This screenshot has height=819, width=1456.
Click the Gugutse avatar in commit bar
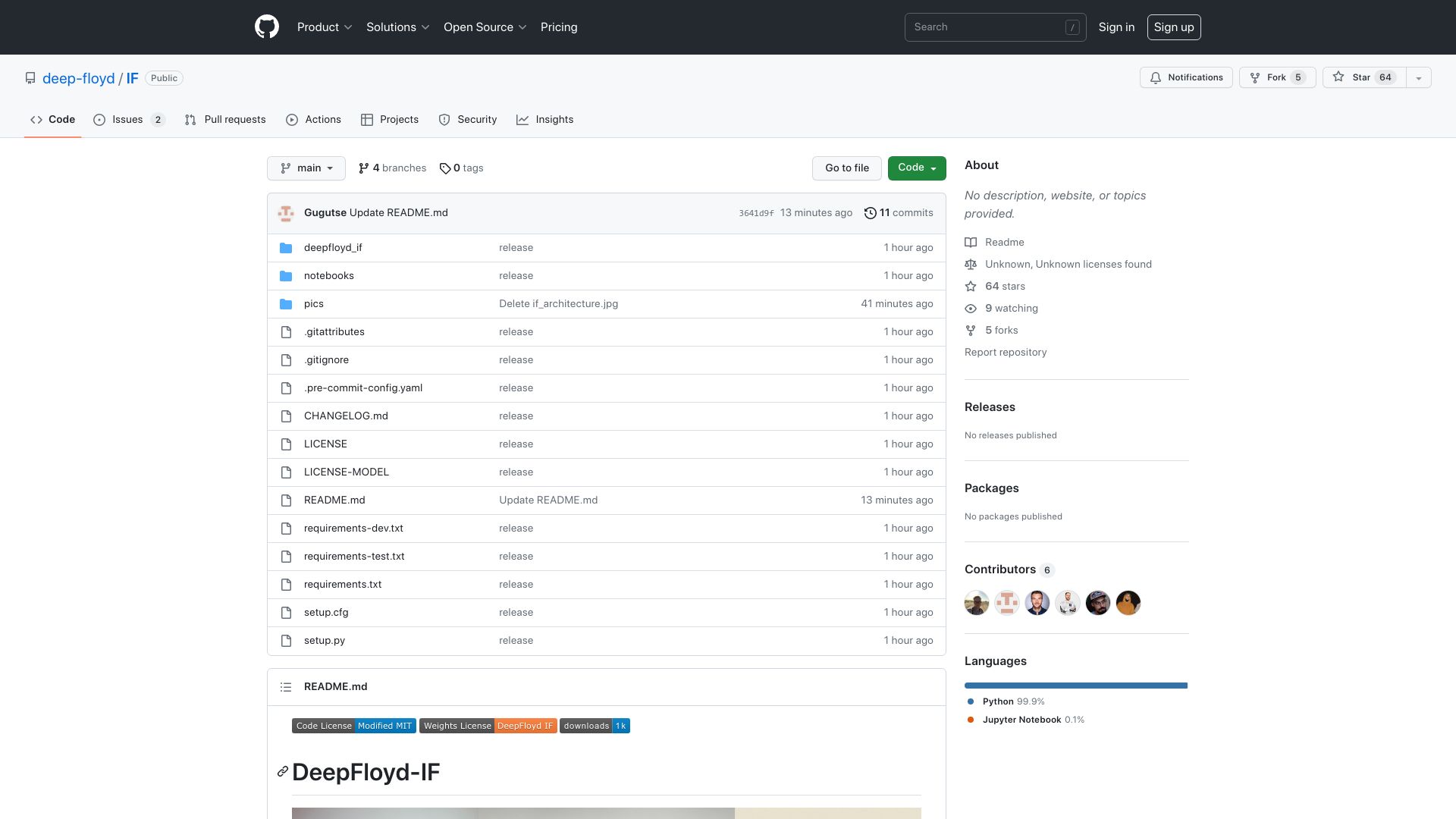tap(286, 213)
